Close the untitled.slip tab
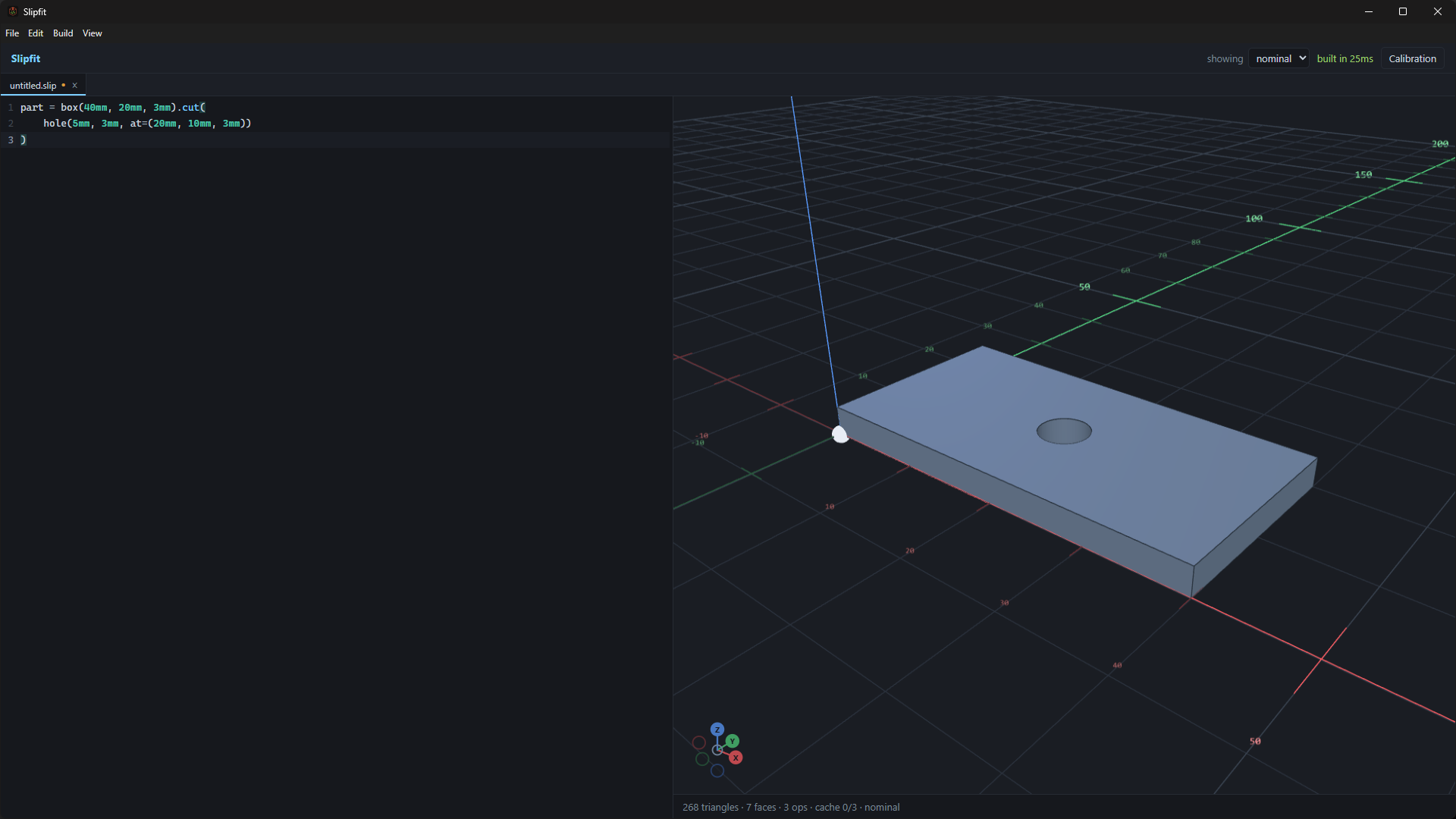 (x=74, y=86)
